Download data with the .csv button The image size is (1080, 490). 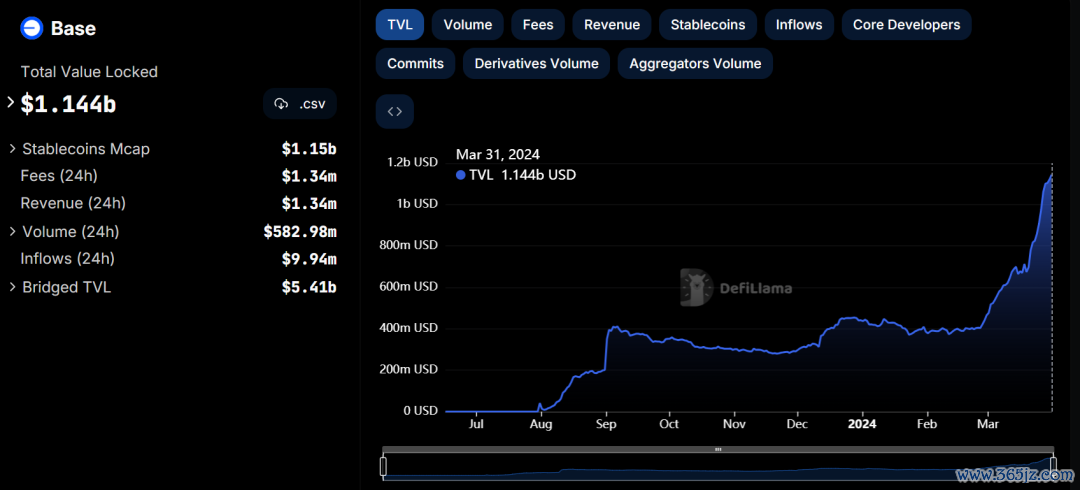point(300,104)
